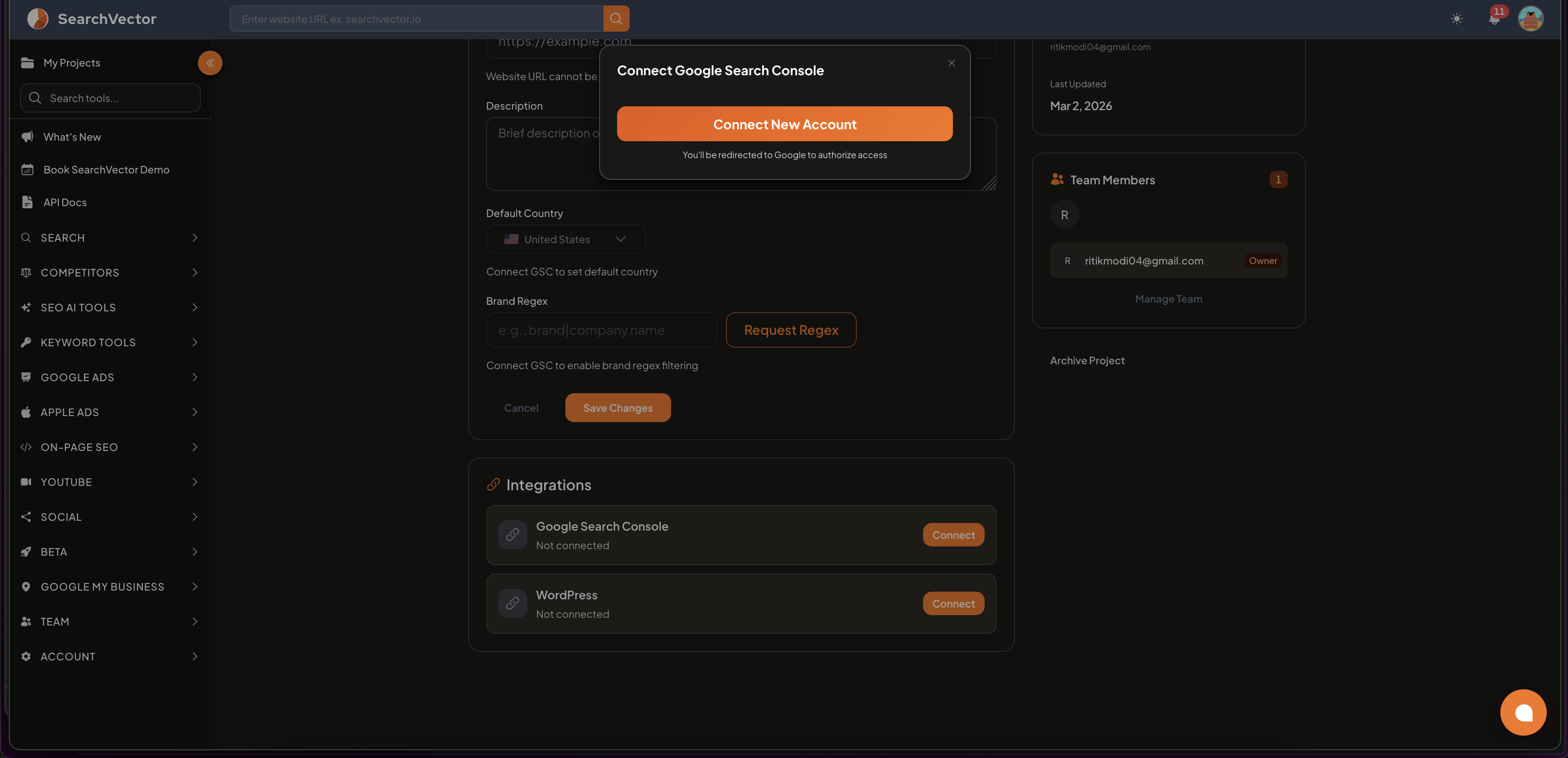The image size is (1568, 758).
Task: Open the notifications bell icon
Action: 1494,19
